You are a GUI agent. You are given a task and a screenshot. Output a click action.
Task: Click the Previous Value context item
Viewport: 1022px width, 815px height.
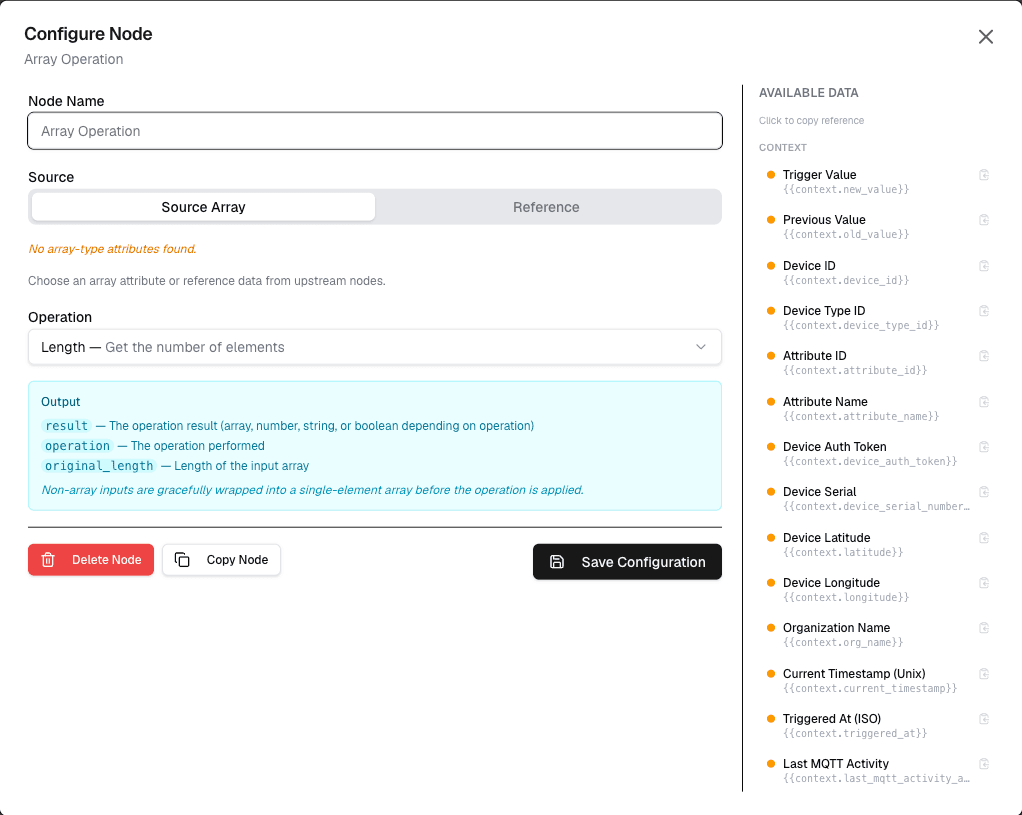(877, 227)
